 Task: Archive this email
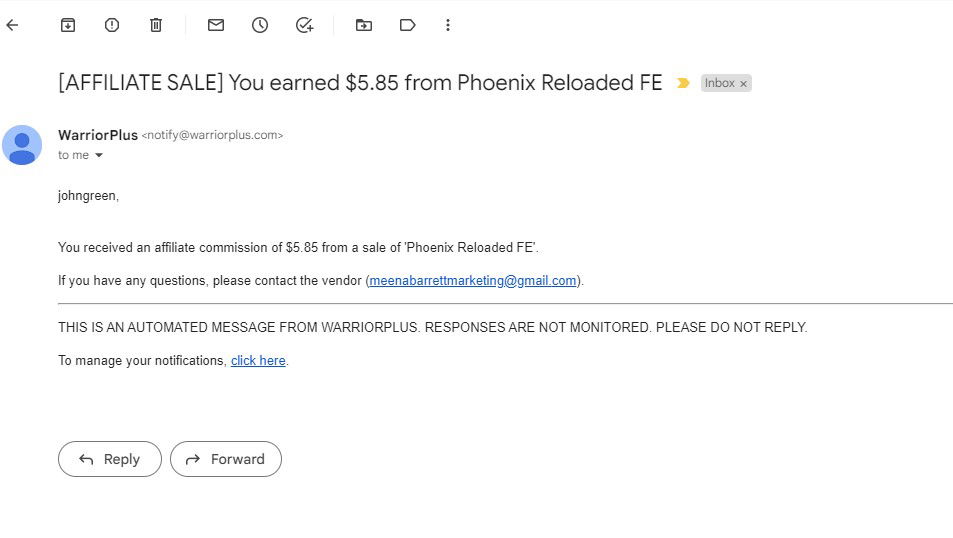[x=68, y=25]
